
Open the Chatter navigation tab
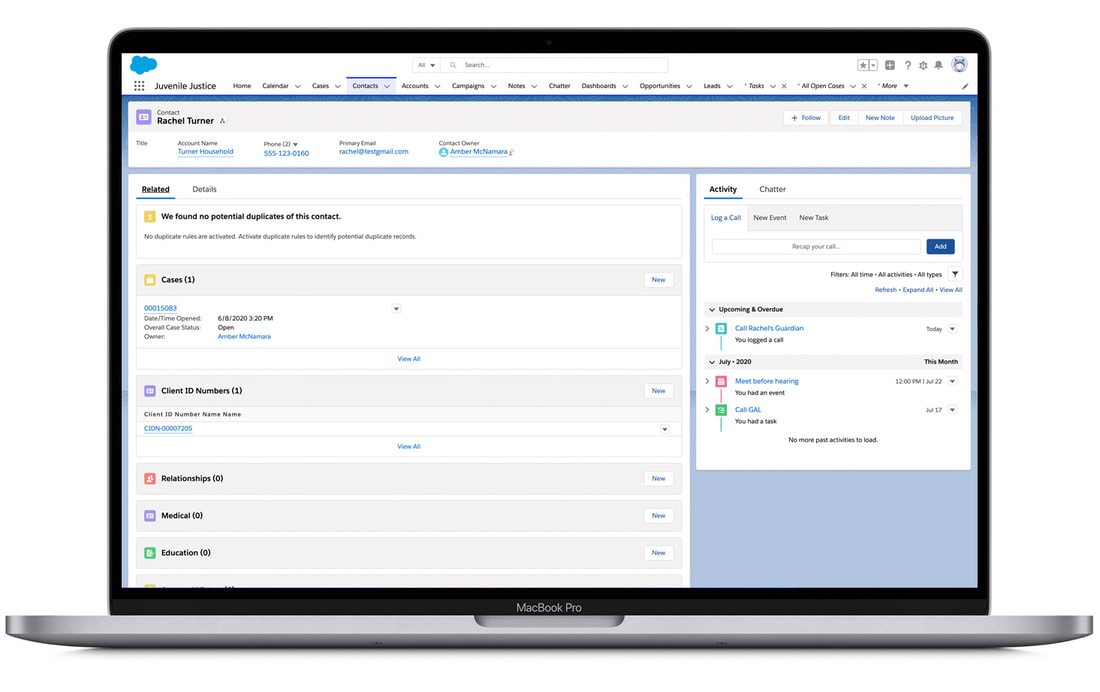click(x=559, y=86)
